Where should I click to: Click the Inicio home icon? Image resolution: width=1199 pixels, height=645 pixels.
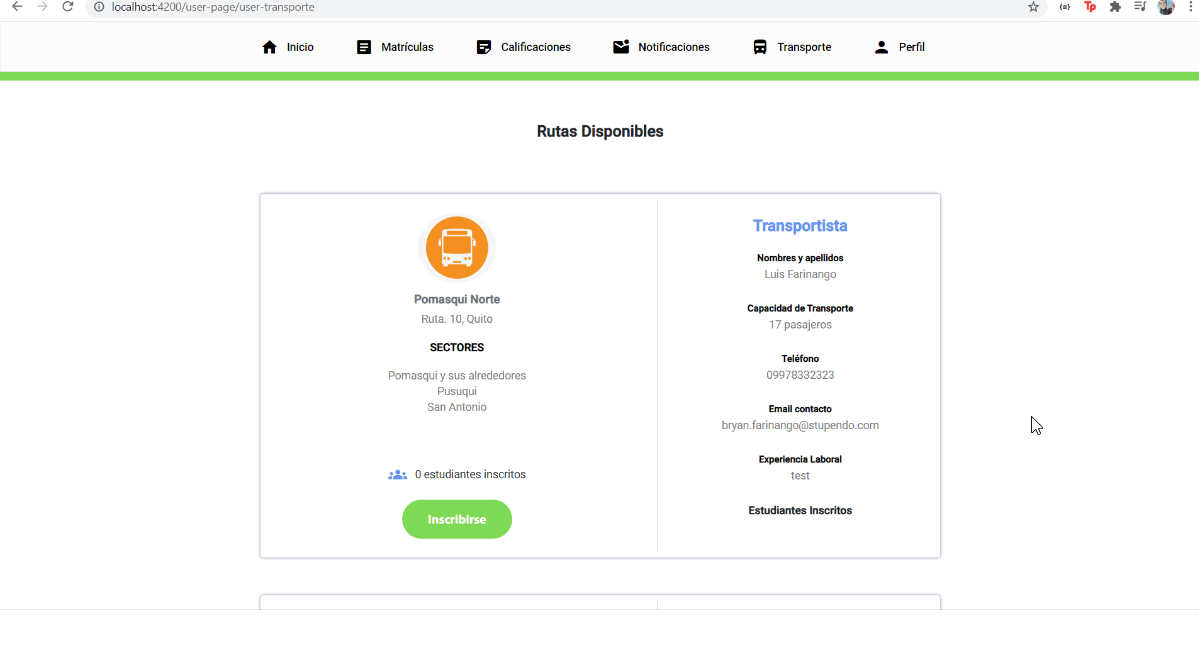[268, 46]
